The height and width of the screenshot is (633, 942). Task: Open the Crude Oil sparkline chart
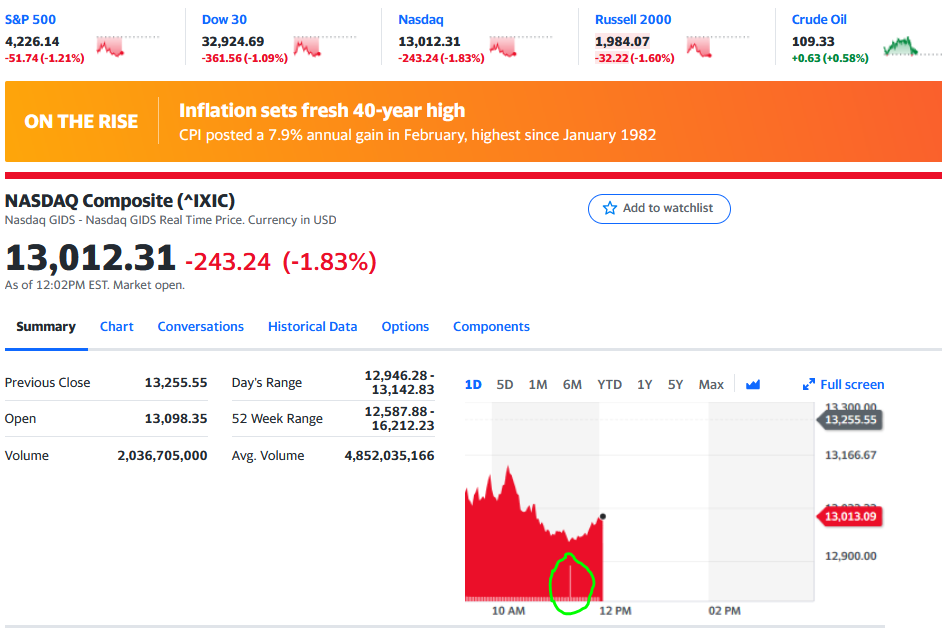tap(912, 46)
